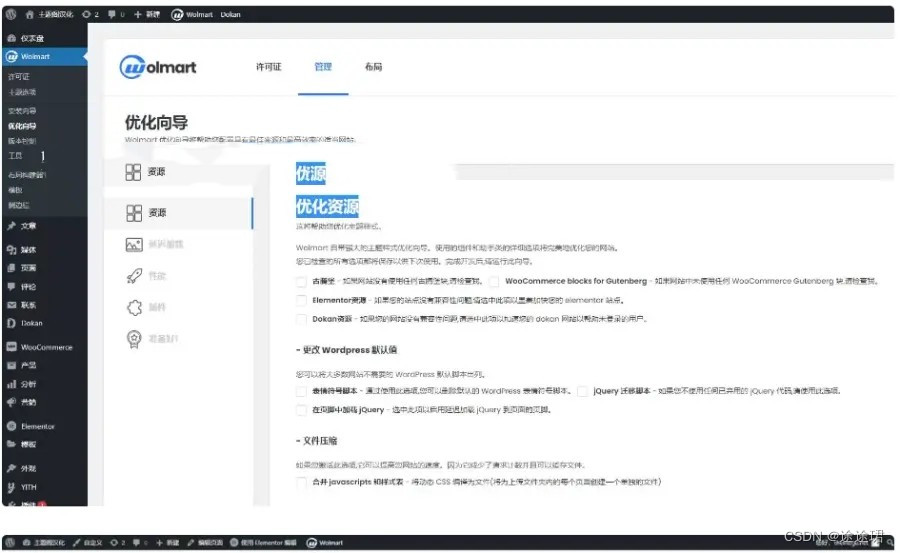This screenshot has width=900, height=553.
Task: Click the highlighted 优化资源 heading
Action: coord(327,206)
